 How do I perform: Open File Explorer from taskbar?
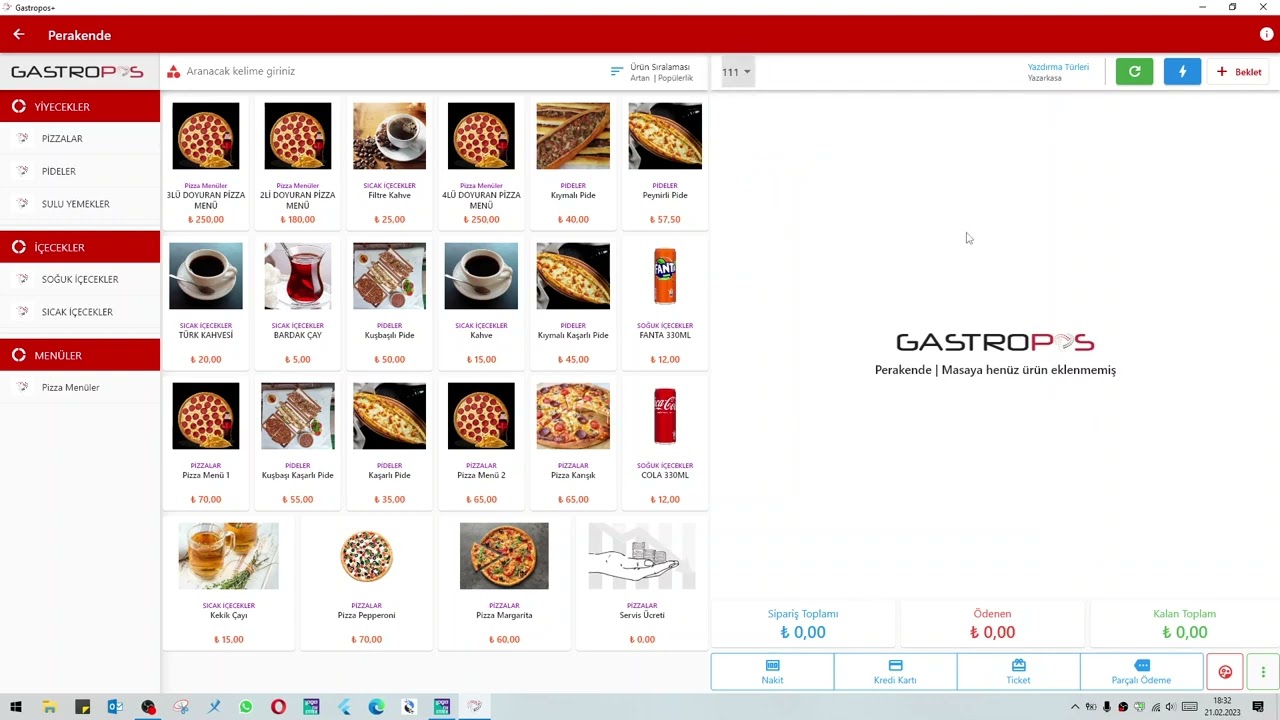[x=49, y=707]
